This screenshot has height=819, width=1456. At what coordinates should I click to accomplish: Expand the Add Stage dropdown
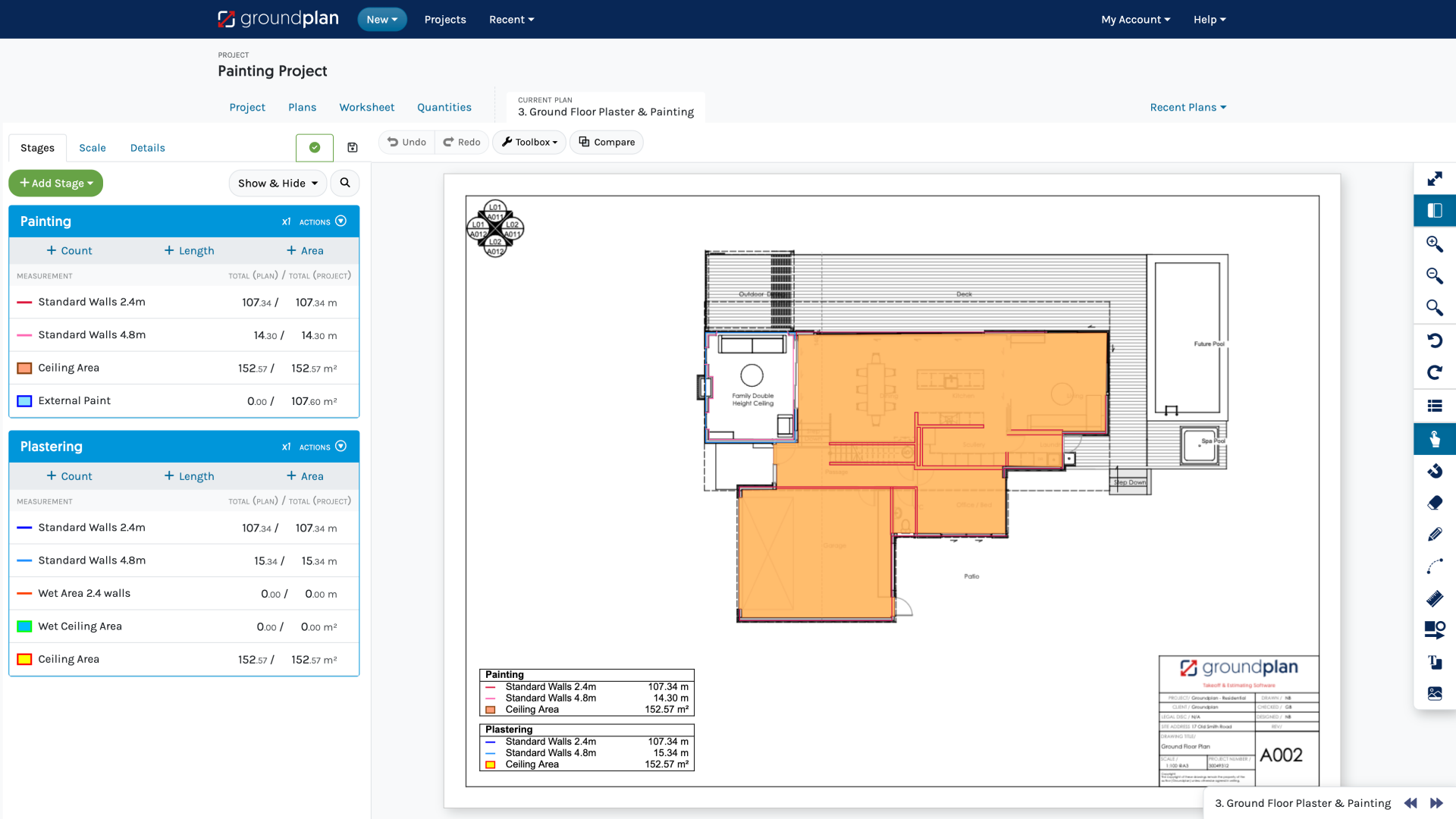(x=55, y=183)
